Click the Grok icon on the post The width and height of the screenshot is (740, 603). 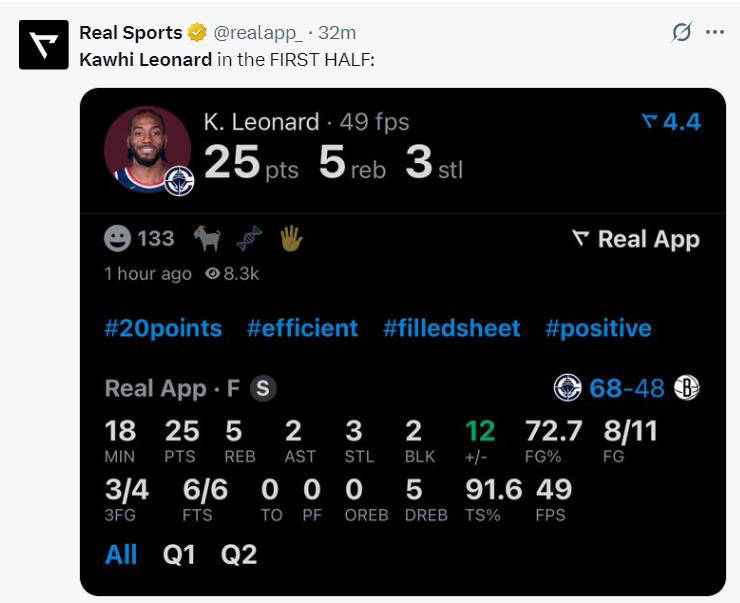point(681,32)
